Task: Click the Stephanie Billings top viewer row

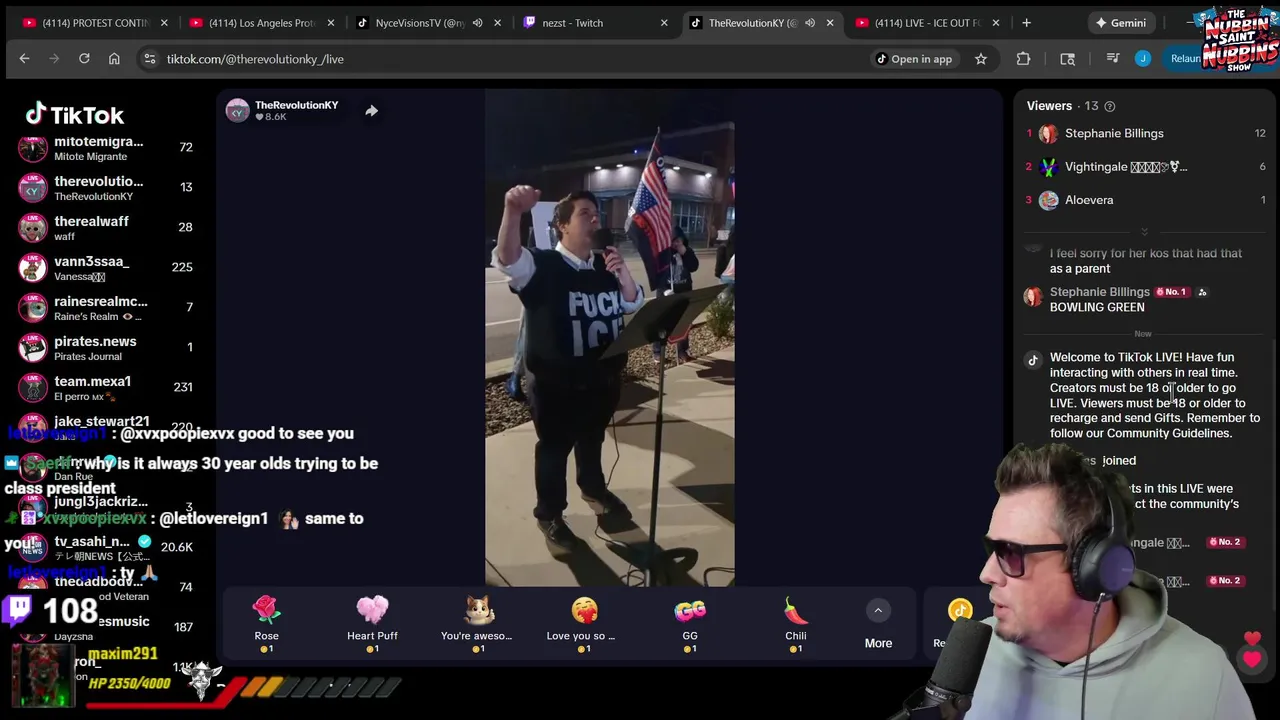Action: pyautogui.click(x=1146, y=133)
